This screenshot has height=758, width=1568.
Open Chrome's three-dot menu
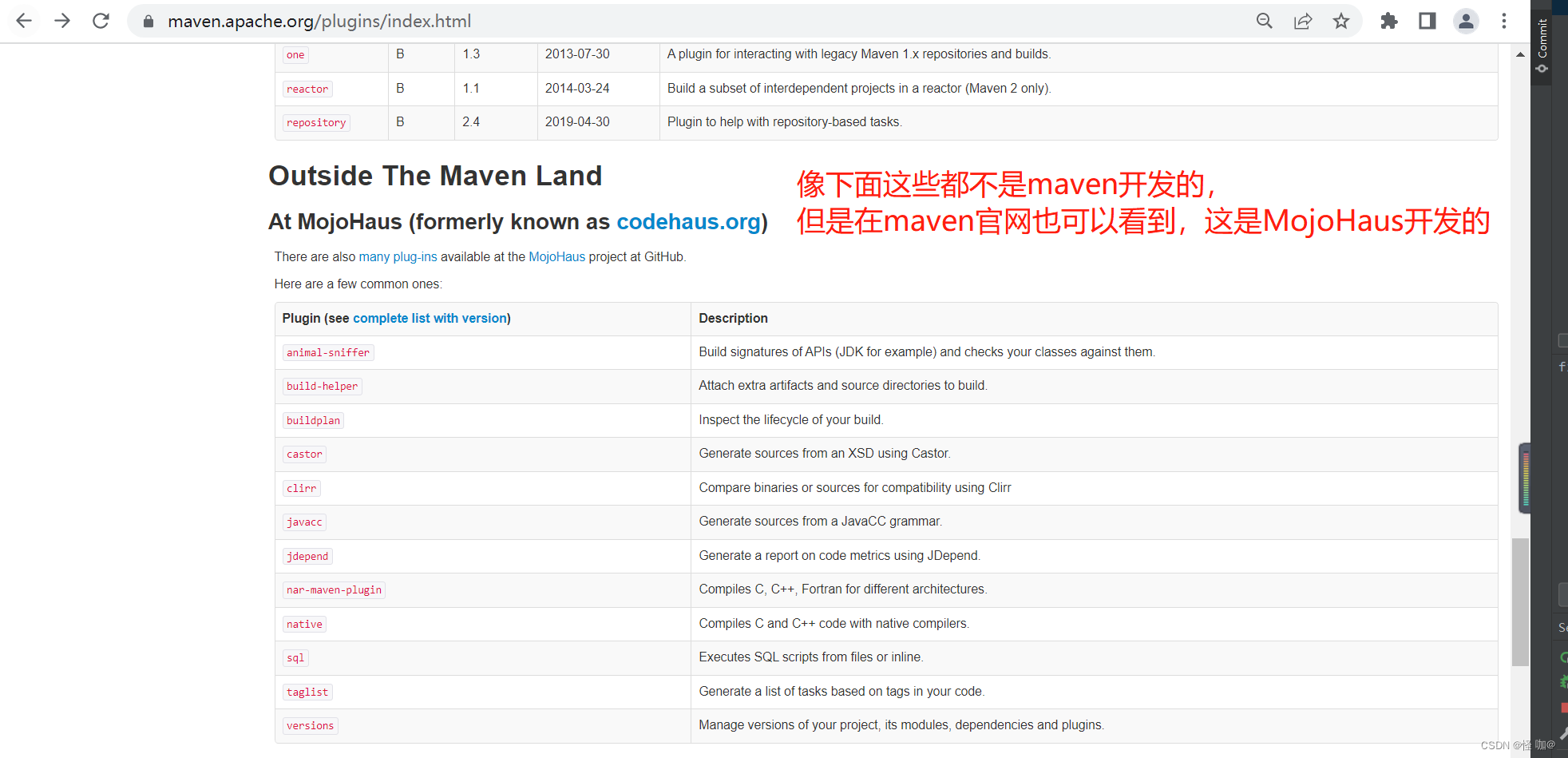(1503, 21)
